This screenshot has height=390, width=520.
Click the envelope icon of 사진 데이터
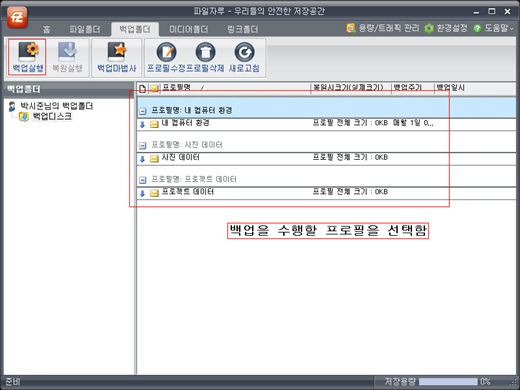tap(154, 159)
